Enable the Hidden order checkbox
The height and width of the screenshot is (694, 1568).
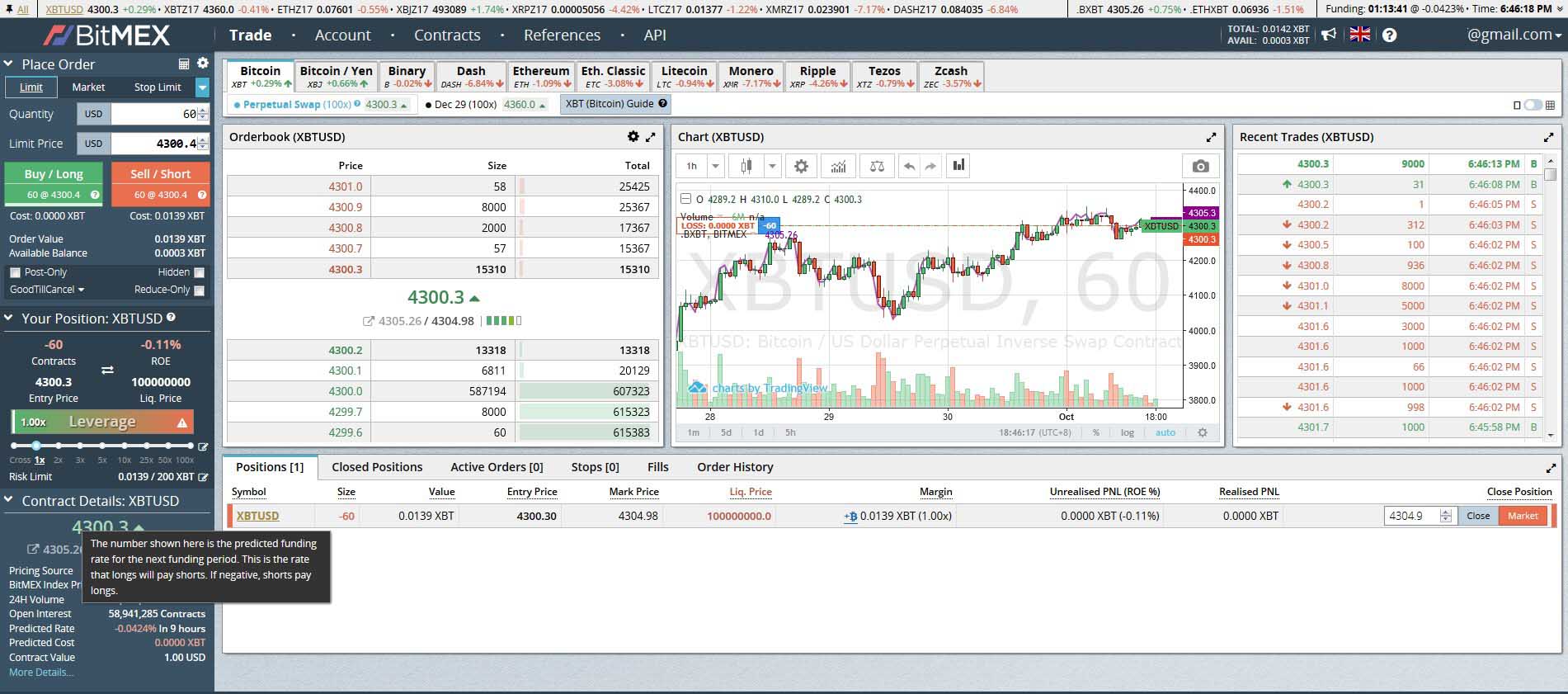(x=199, y=272)
